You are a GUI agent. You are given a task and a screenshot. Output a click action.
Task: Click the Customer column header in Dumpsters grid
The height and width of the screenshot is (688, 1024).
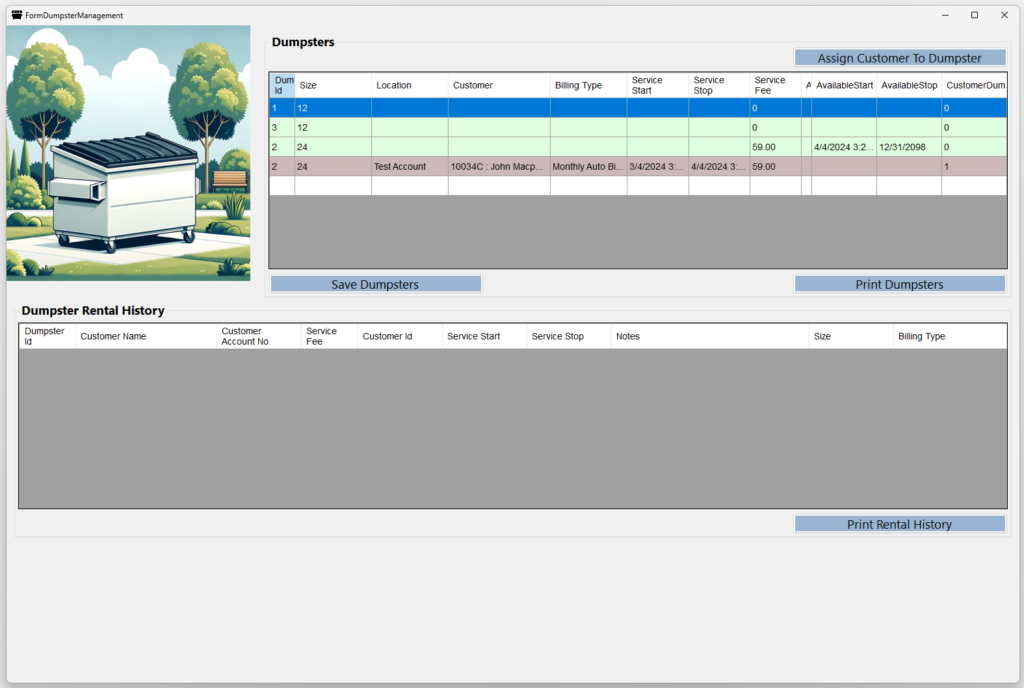498,86
